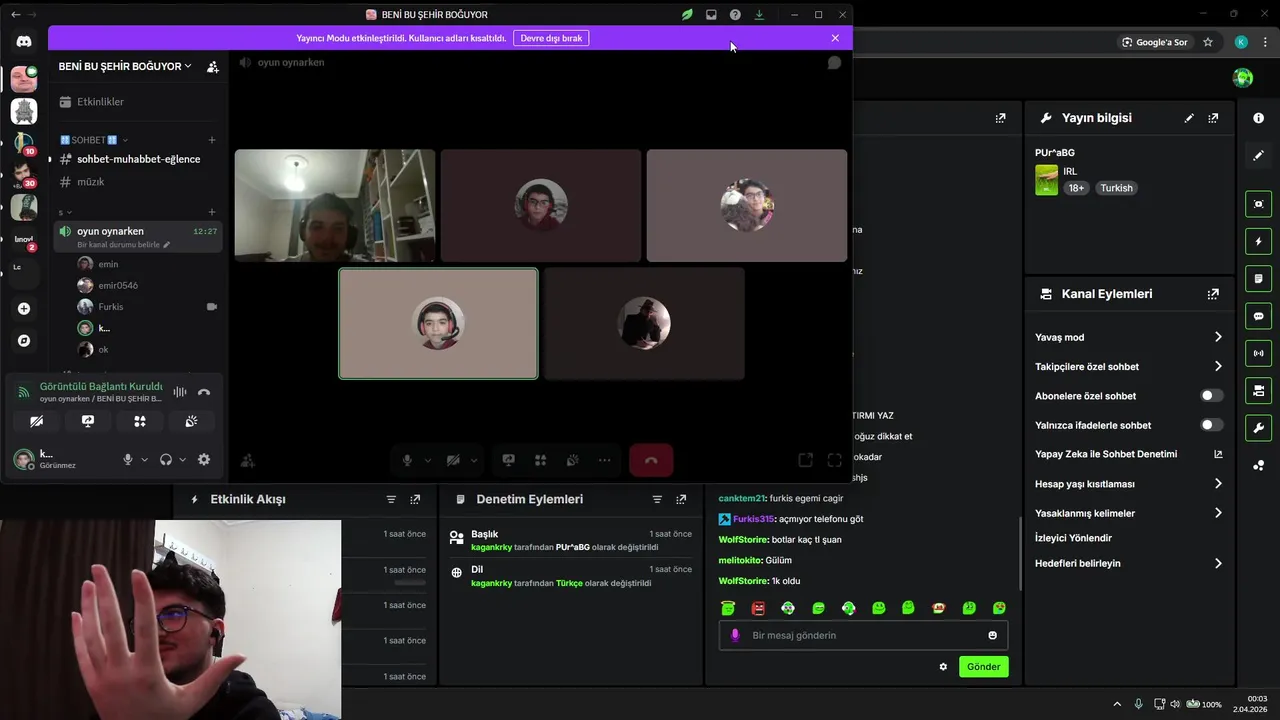The height and width of the screenshot is (720, 1280).
Task: Mute microphone in the user panel
Action: pos(127,460)
